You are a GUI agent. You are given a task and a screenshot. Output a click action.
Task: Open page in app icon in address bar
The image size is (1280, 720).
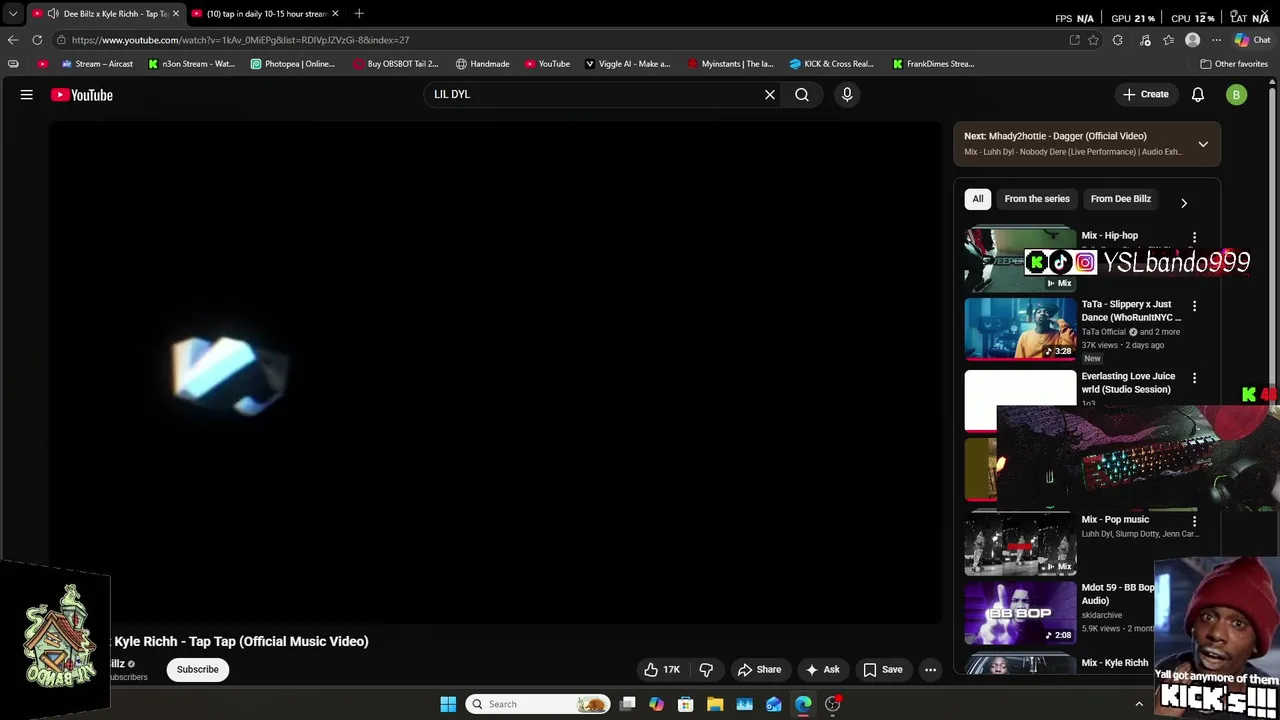(x=1074, y=40)
